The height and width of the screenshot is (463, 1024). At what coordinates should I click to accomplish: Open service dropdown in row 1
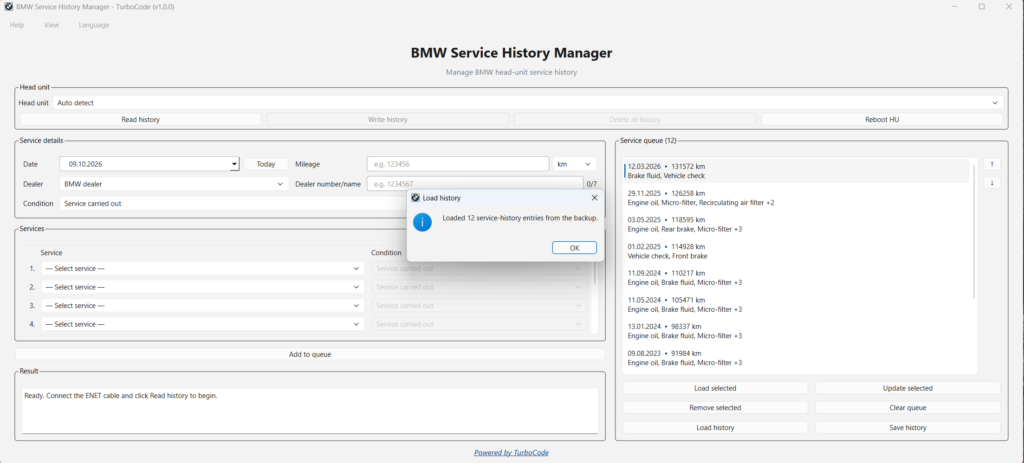202,268
